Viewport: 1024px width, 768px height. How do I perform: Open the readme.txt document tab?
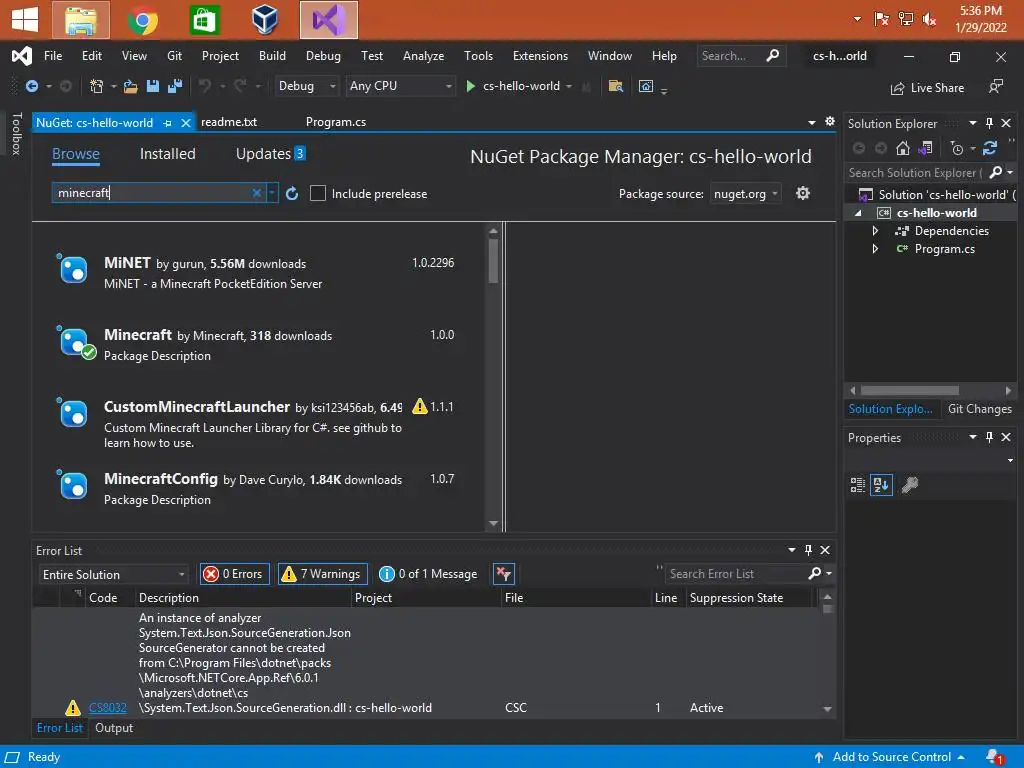click(229, 122)
